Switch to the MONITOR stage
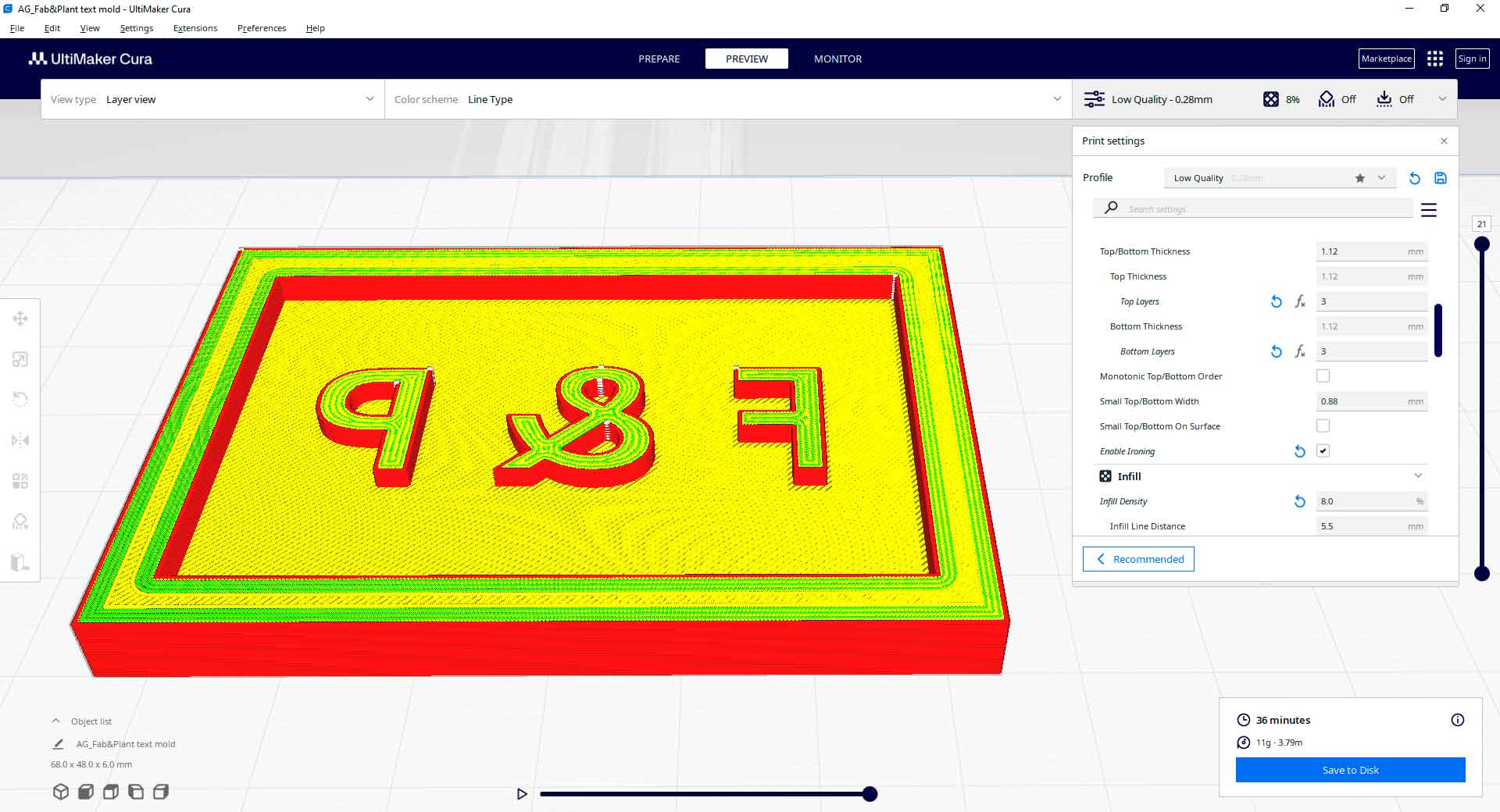 (837, 59)
